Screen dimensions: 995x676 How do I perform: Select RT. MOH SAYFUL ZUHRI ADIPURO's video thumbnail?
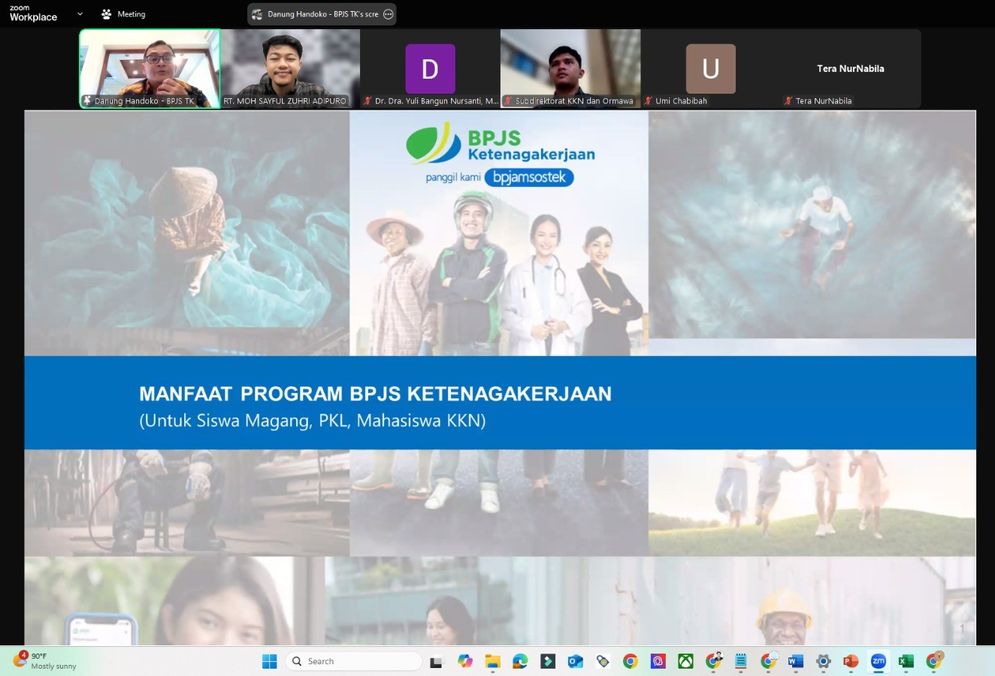click(x=291, y=68)
